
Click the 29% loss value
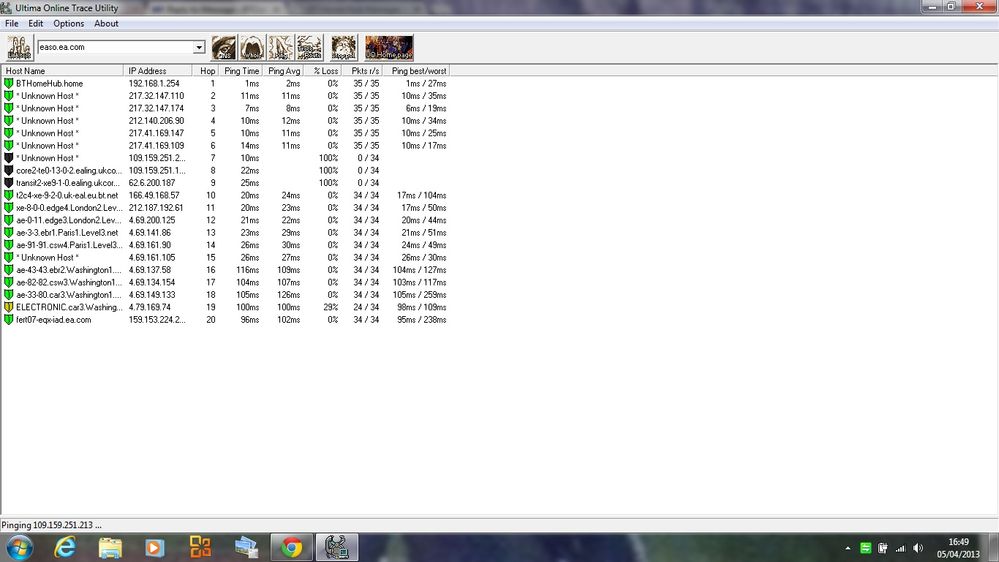(331, 307)
